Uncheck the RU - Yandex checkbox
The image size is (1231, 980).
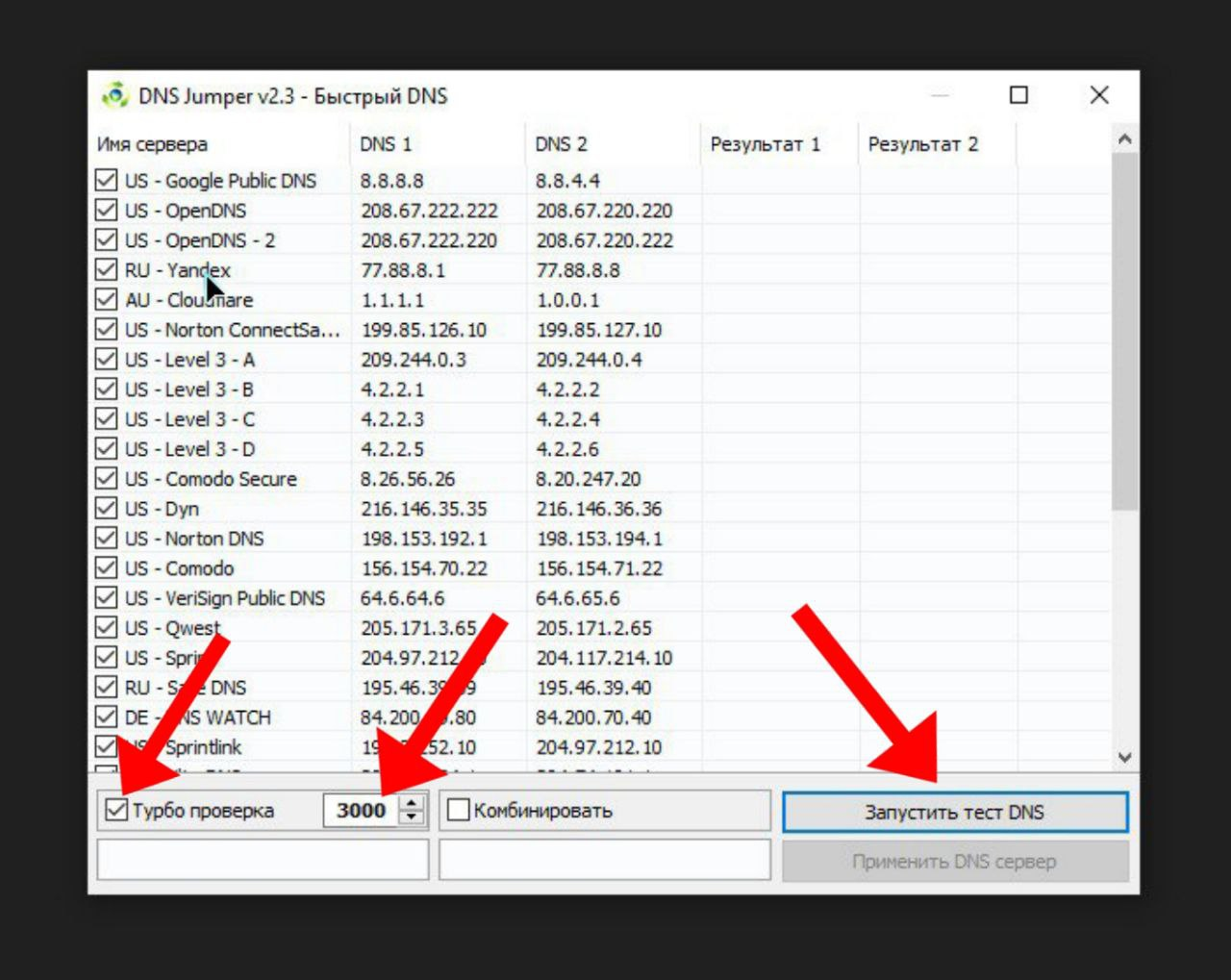pos(107,269)
